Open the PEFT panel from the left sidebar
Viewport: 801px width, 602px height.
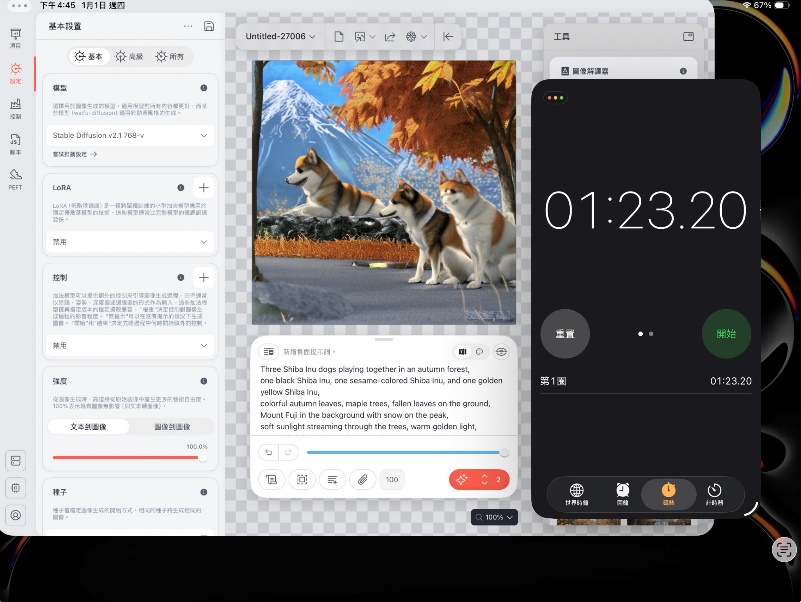[15, 178]
